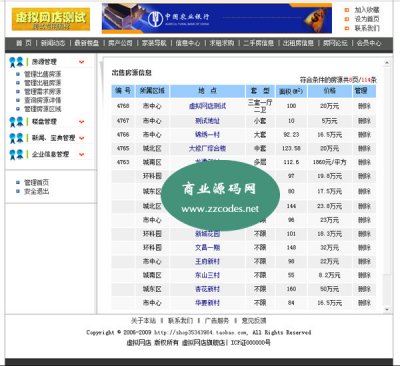This screenshot has height=366, width=400.
Task: Expand the 企业信息管理 section arrow
Action: click(x=81, y=154)
